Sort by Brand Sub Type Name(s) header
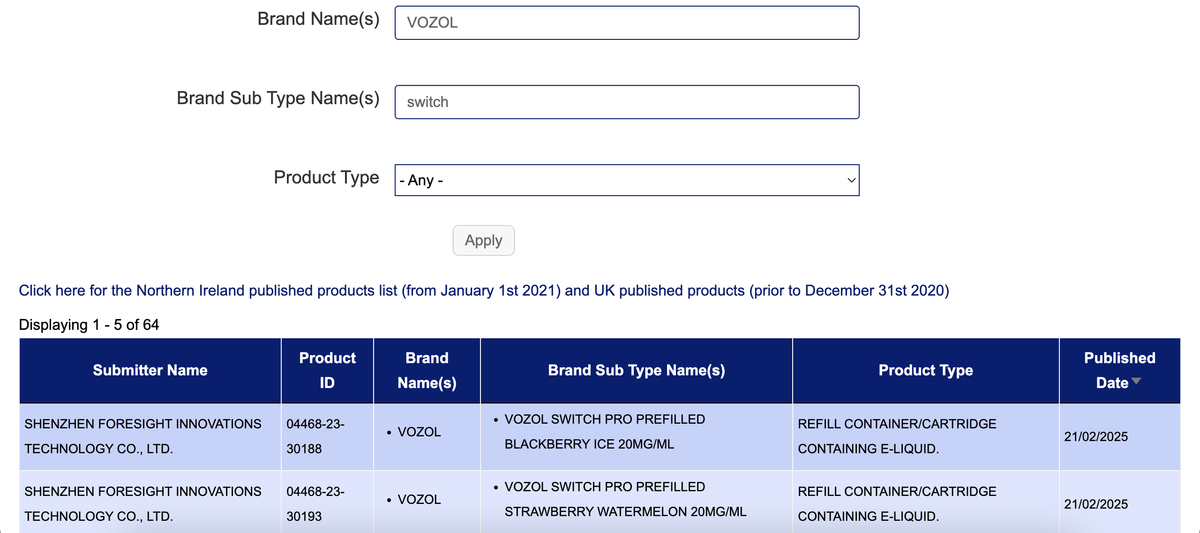Image resolution: width=1200 pixels, height=533 pixels. 636,370
